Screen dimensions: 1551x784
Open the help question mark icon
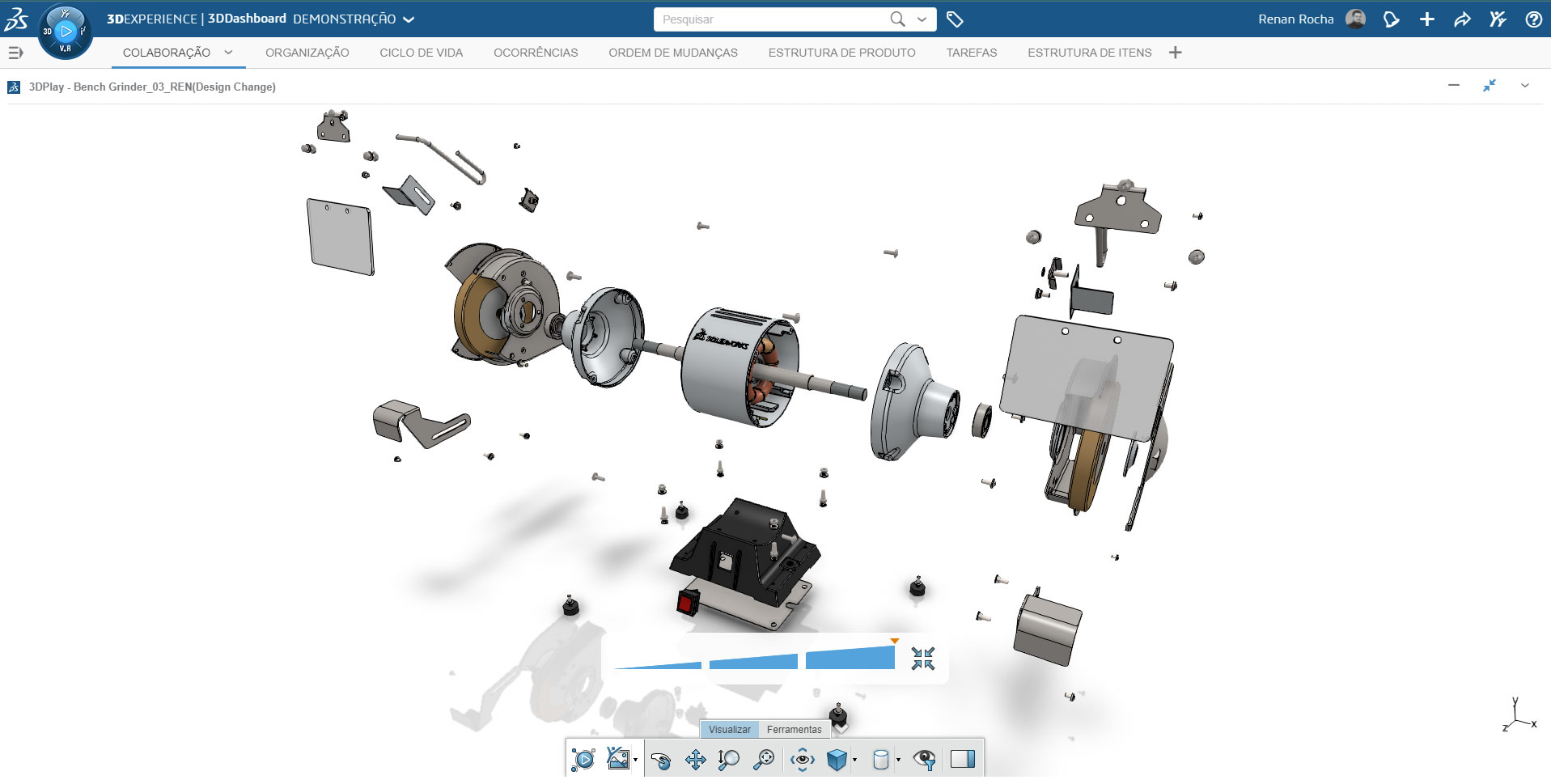1533,19
